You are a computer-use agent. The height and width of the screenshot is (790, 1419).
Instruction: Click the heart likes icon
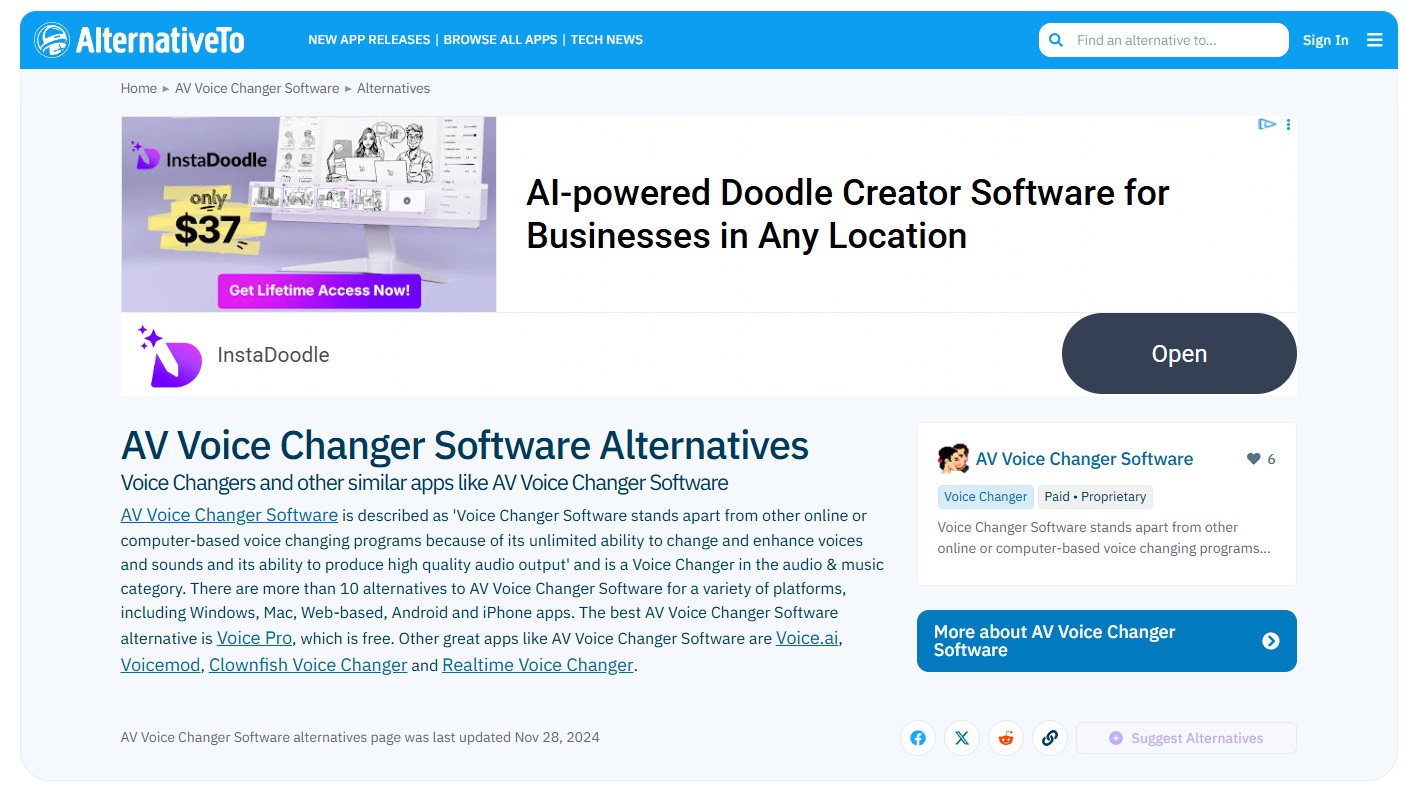(x=1253, y=459)
